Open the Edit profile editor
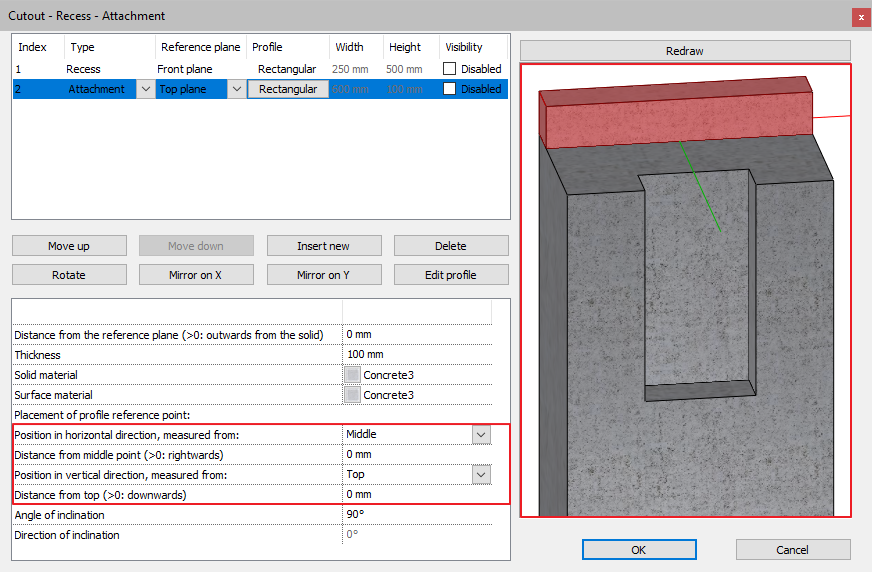 point(451,275)
